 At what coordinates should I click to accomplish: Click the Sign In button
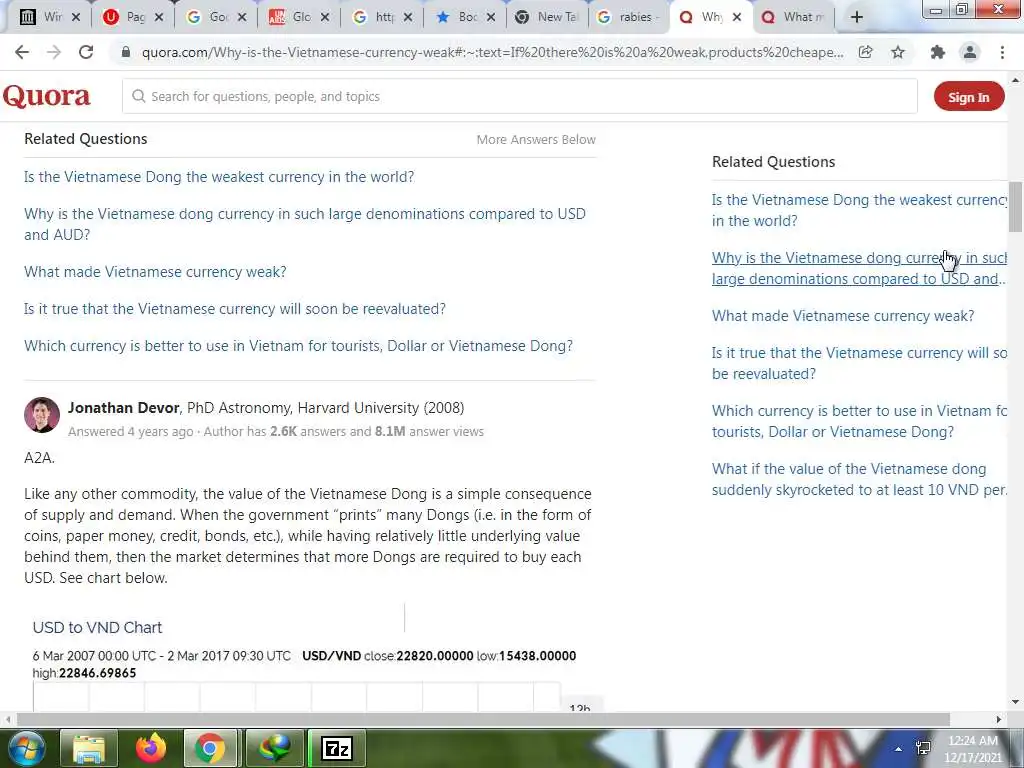pos(969,97)
